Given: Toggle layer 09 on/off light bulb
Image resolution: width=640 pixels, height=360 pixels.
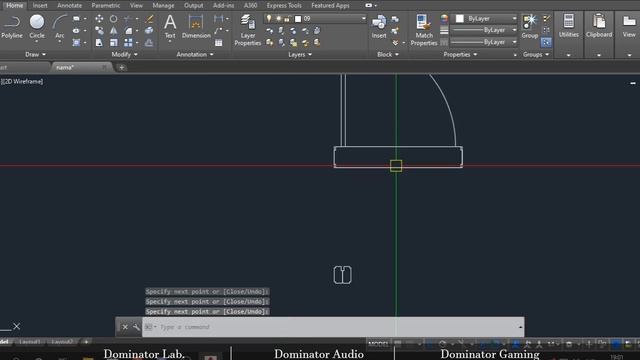Looking at the screenshot, I should 269,18.
